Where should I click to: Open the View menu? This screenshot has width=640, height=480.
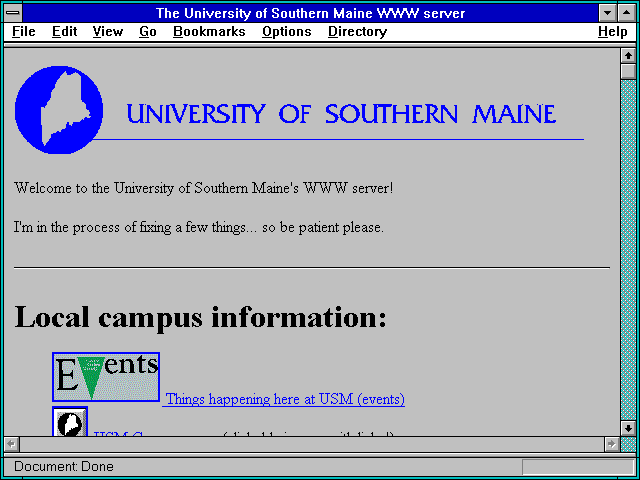pyautogui.click(x=107, y=32)
